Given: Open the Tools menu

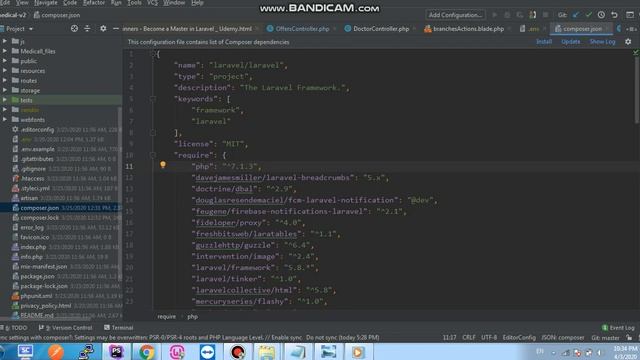Looking at the screenshot, I should [134, 3].
